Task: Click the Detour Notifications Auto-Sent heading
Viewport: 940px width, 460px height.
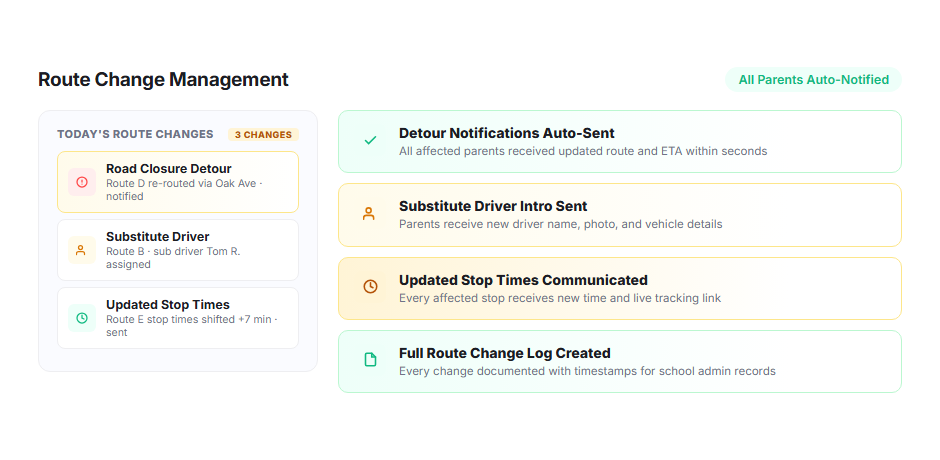Action: (507, 133)
